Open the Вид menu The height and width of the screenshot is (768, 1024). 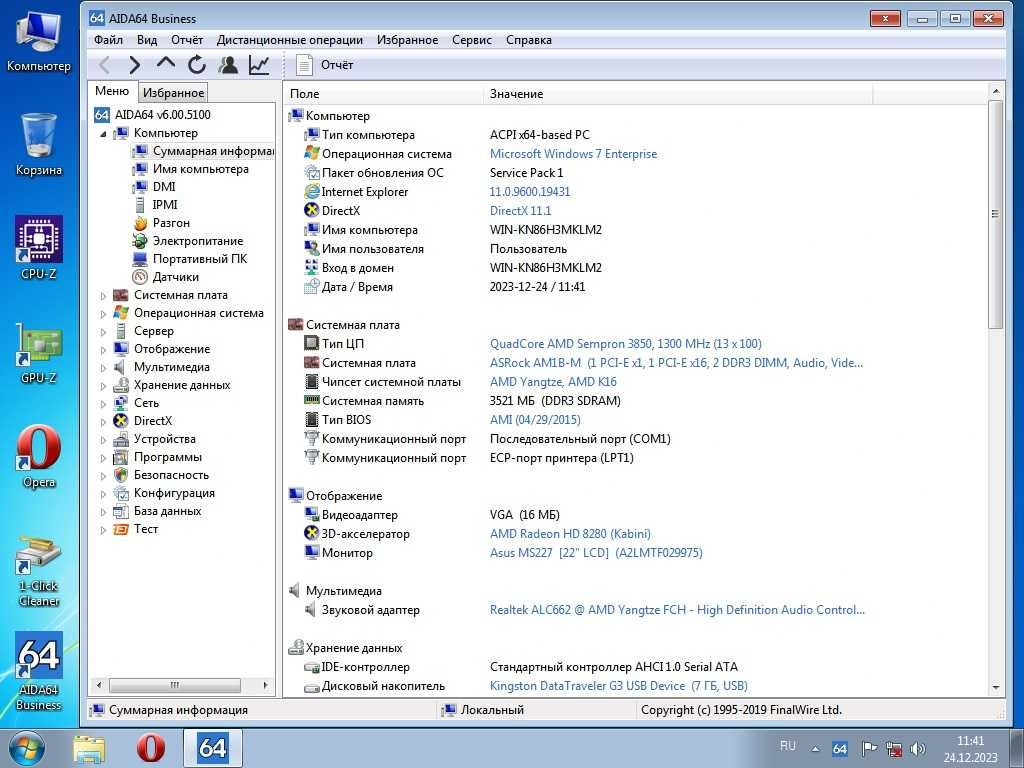point(147,40)
